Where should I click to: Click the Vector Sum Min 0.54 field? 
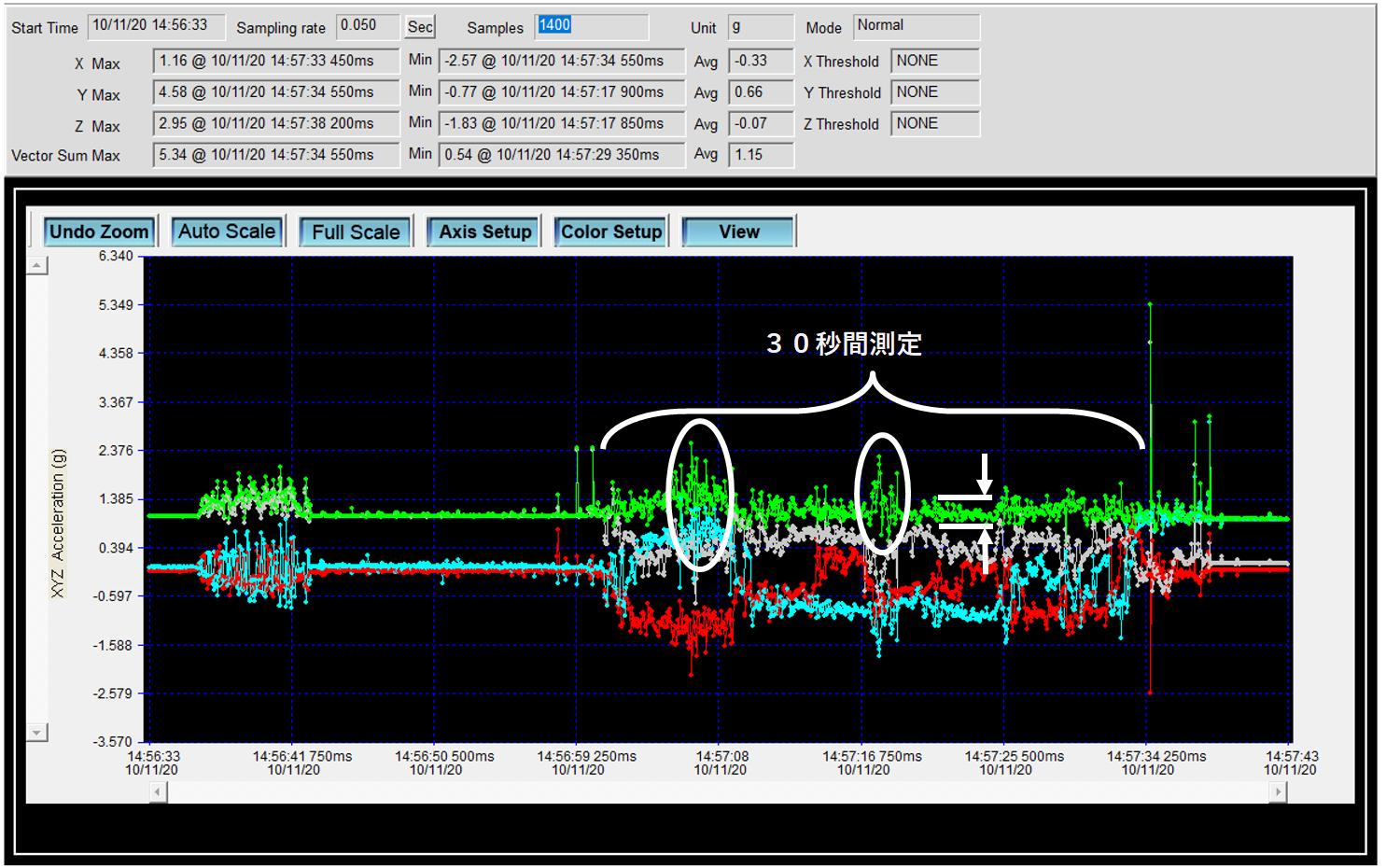point(562,155)
